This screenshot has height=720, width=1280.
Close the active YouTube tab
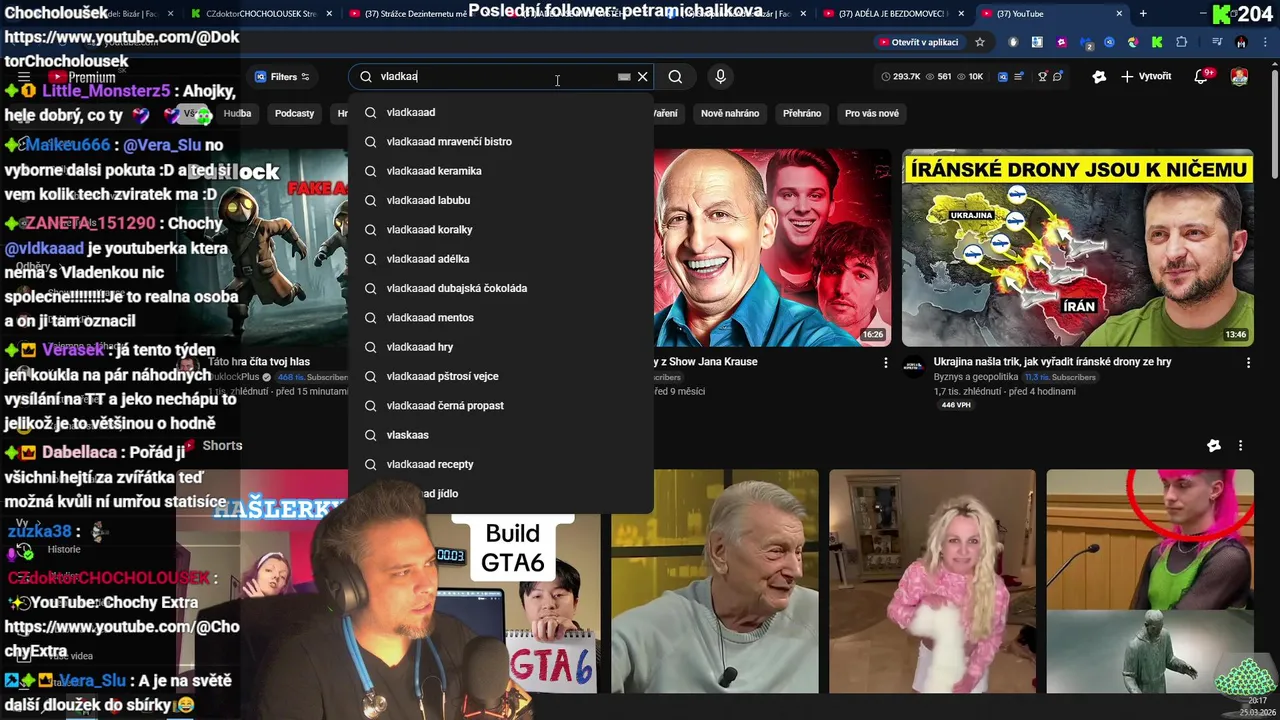[x=1119, y=14]
